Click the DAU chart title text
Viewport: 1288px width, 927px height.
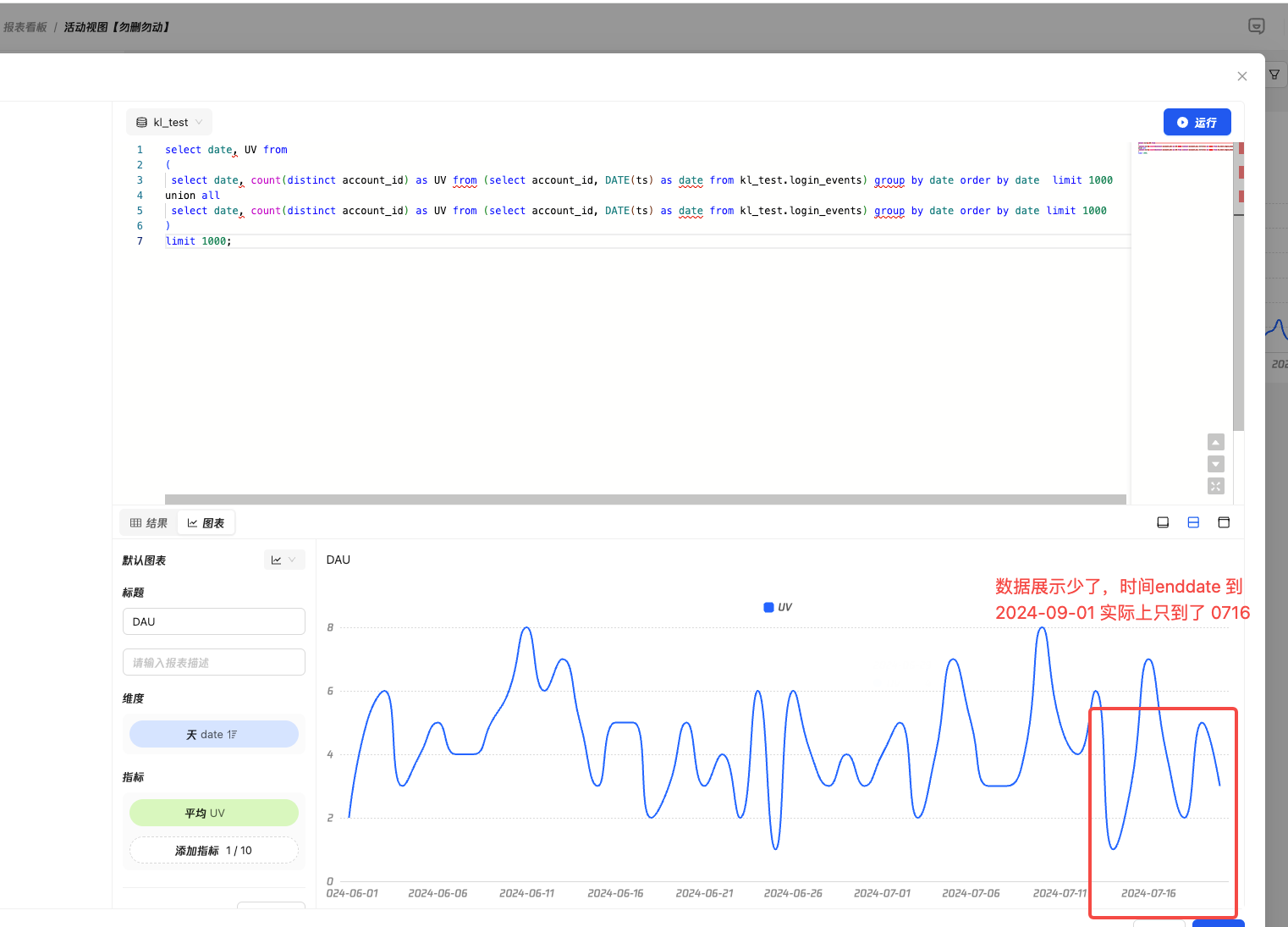pyautogui.click(x=339, y=560)
